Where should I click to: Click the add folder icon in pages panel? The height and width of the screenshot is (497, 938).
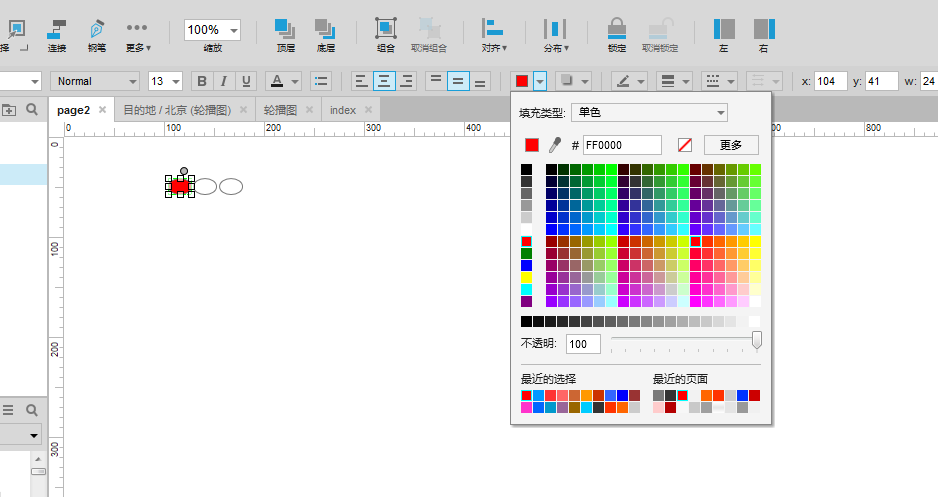[9, 110]
